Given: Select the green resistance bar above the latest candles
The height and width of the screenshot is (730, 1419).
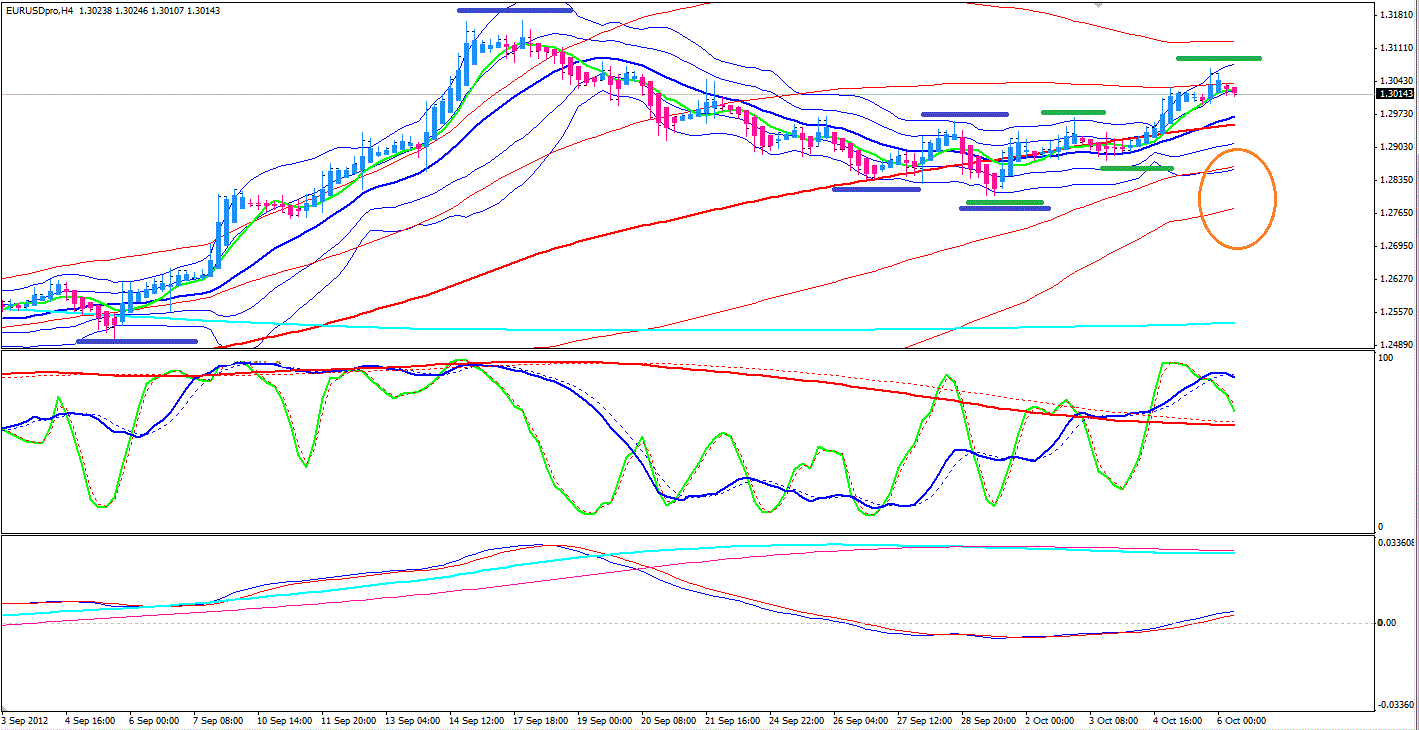Looking at the screenshot, I should pyautogui.click(x=1218, y=58).
